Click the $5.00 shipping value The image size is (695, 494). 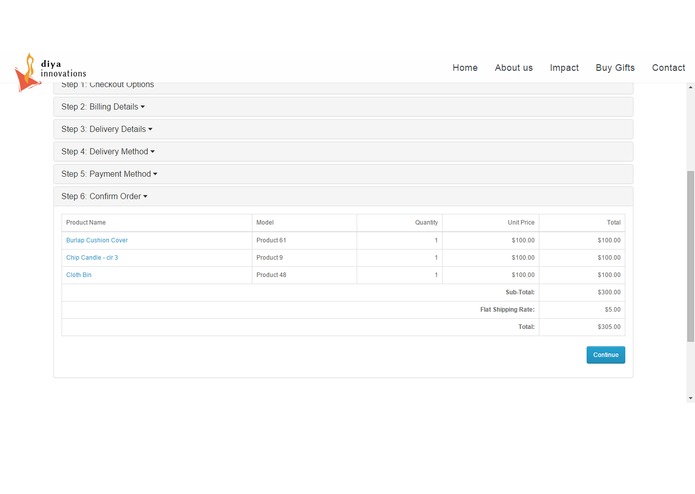(613, 309)
